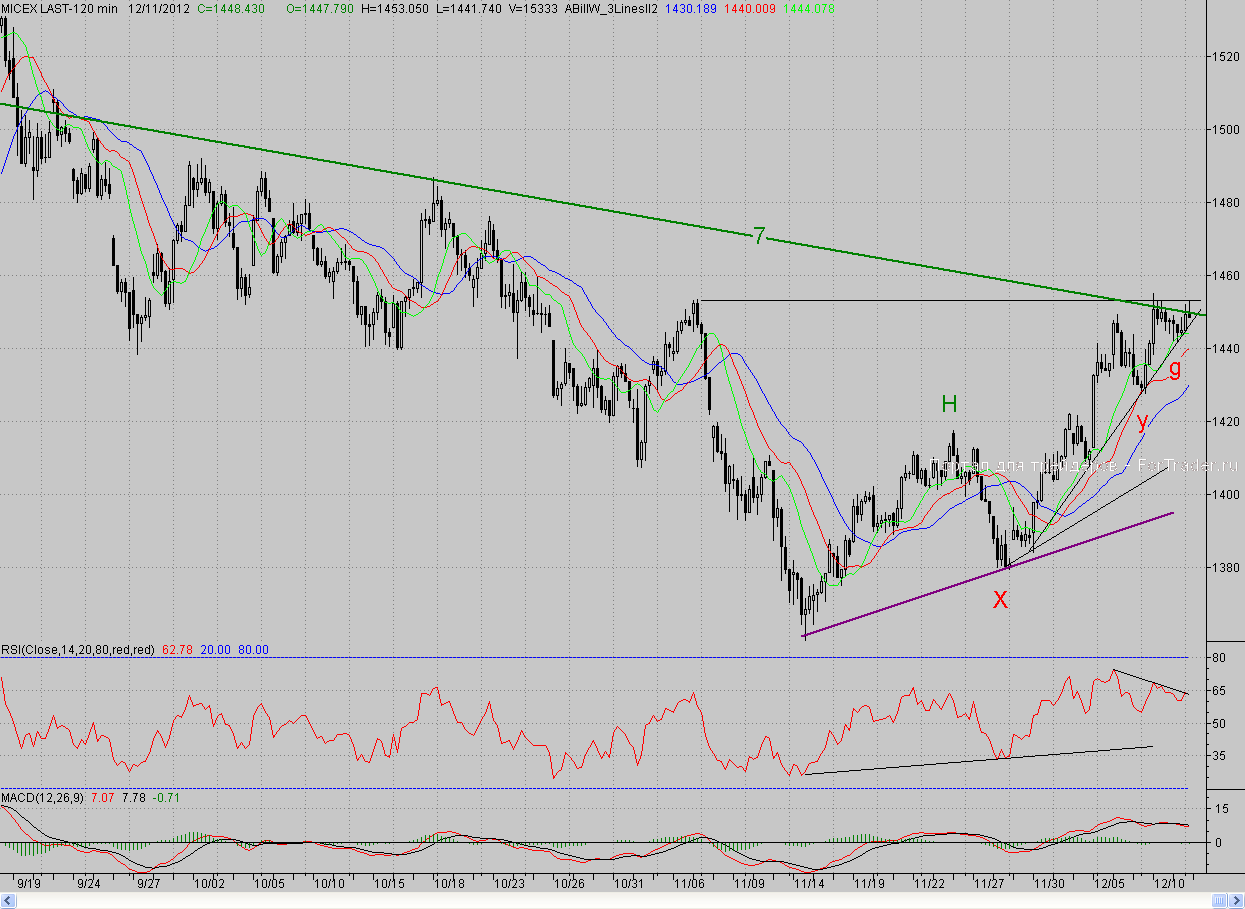
Task: Click the 12/10 date axis label
Action: pos(1169,884)
